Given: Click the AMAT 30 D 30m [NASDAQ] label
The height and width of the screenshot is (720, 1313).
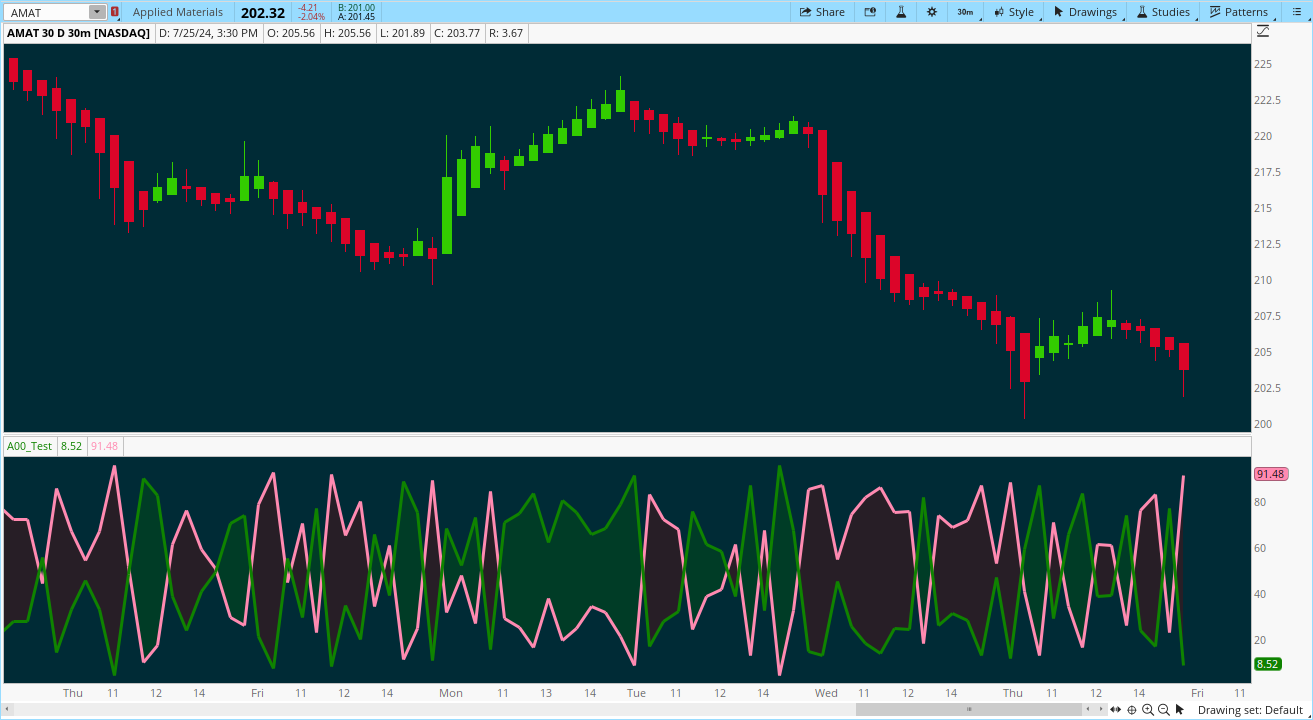Looking at the screenshot, I should [x=79, y=33].
